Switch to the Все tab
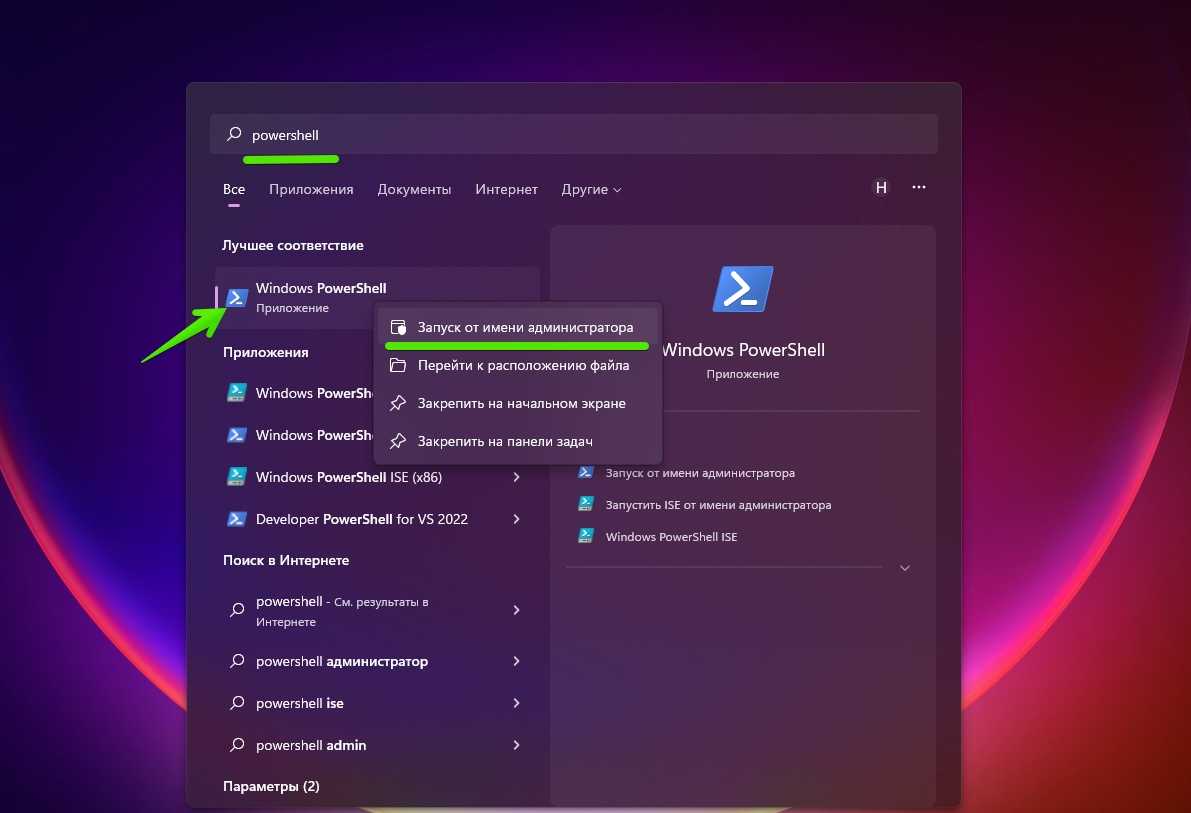The height and width of the screenshot is (813, 1191). pos(234,189)
